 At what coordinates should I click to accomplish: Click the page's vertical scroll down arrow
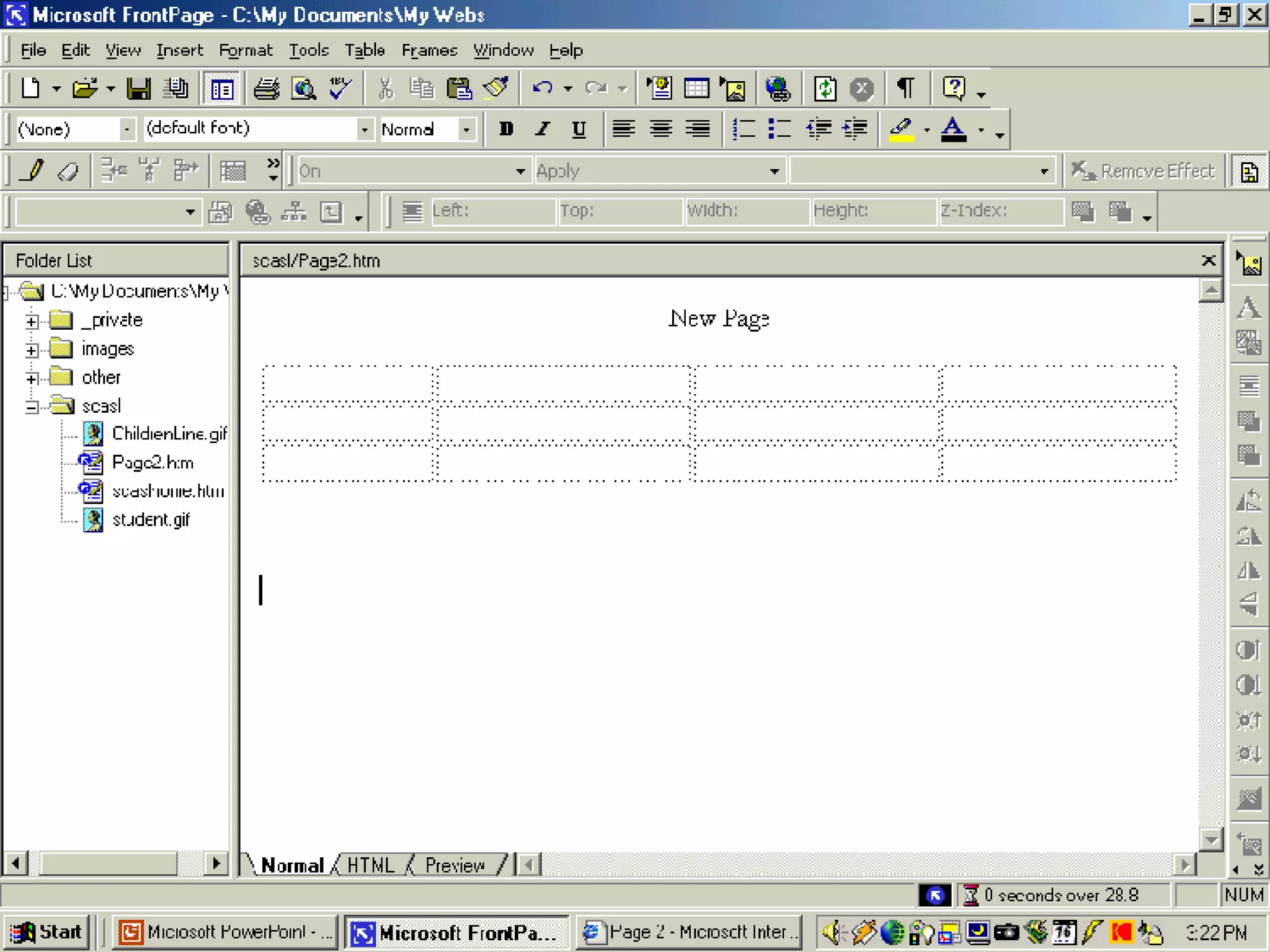click(1210, 840)
